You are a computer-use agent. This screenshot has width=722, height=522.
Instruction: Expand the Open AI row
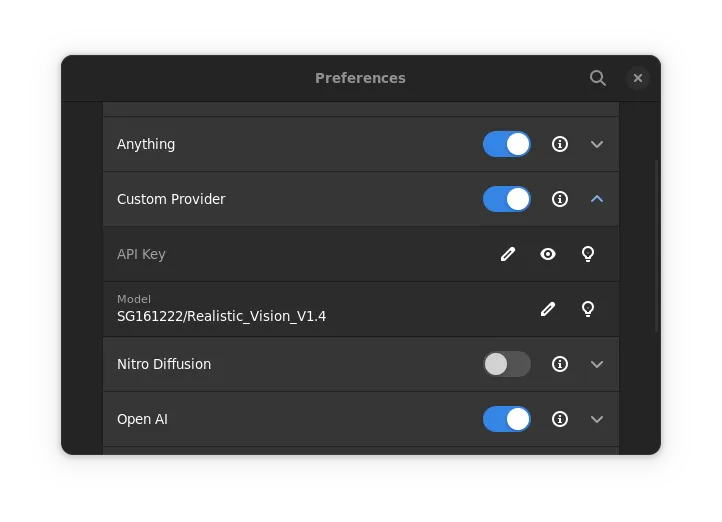597,419
